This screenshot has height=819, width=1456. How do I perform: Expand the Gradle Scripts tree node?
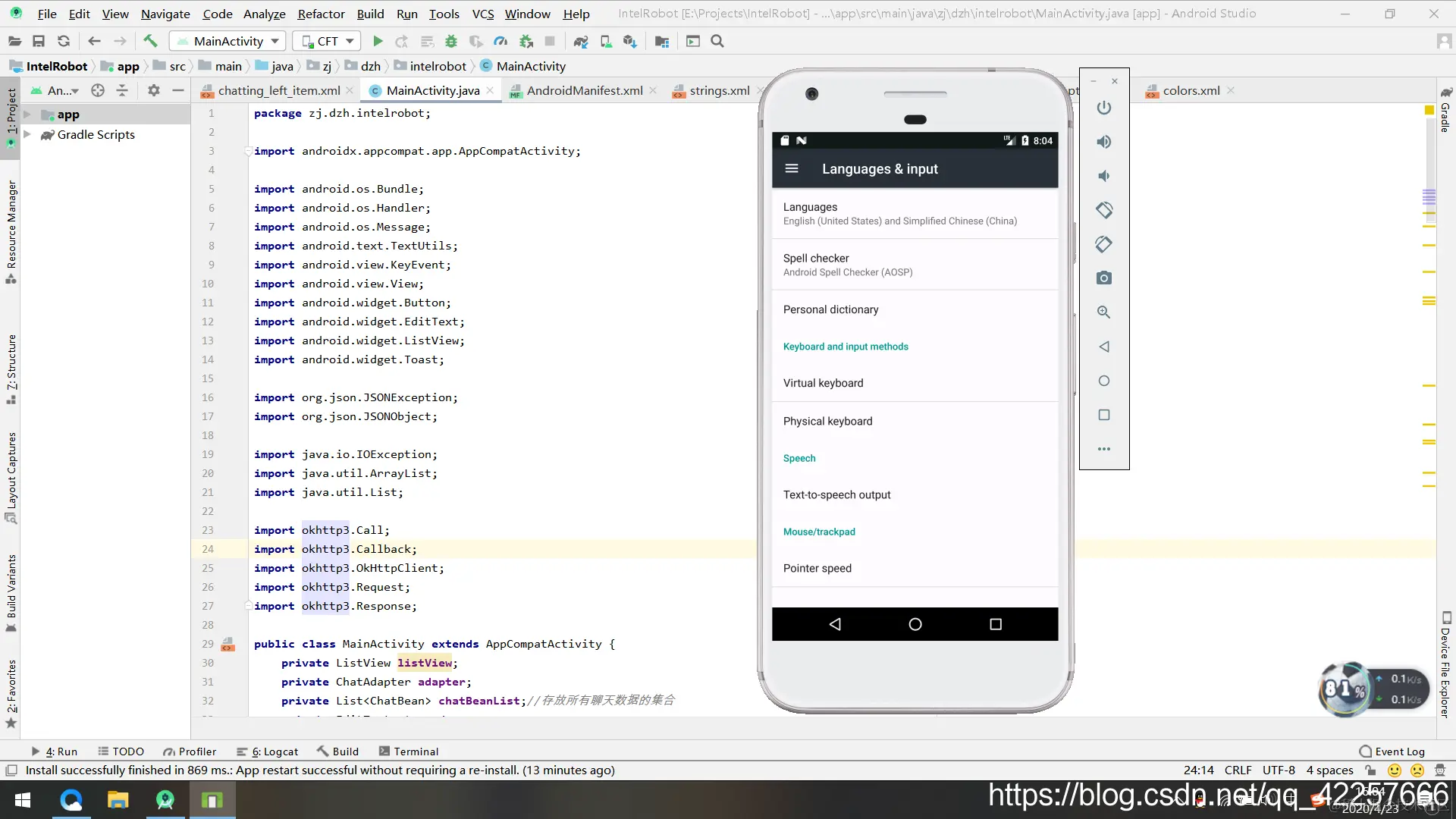pyautogui.click(x=27, y=134)
